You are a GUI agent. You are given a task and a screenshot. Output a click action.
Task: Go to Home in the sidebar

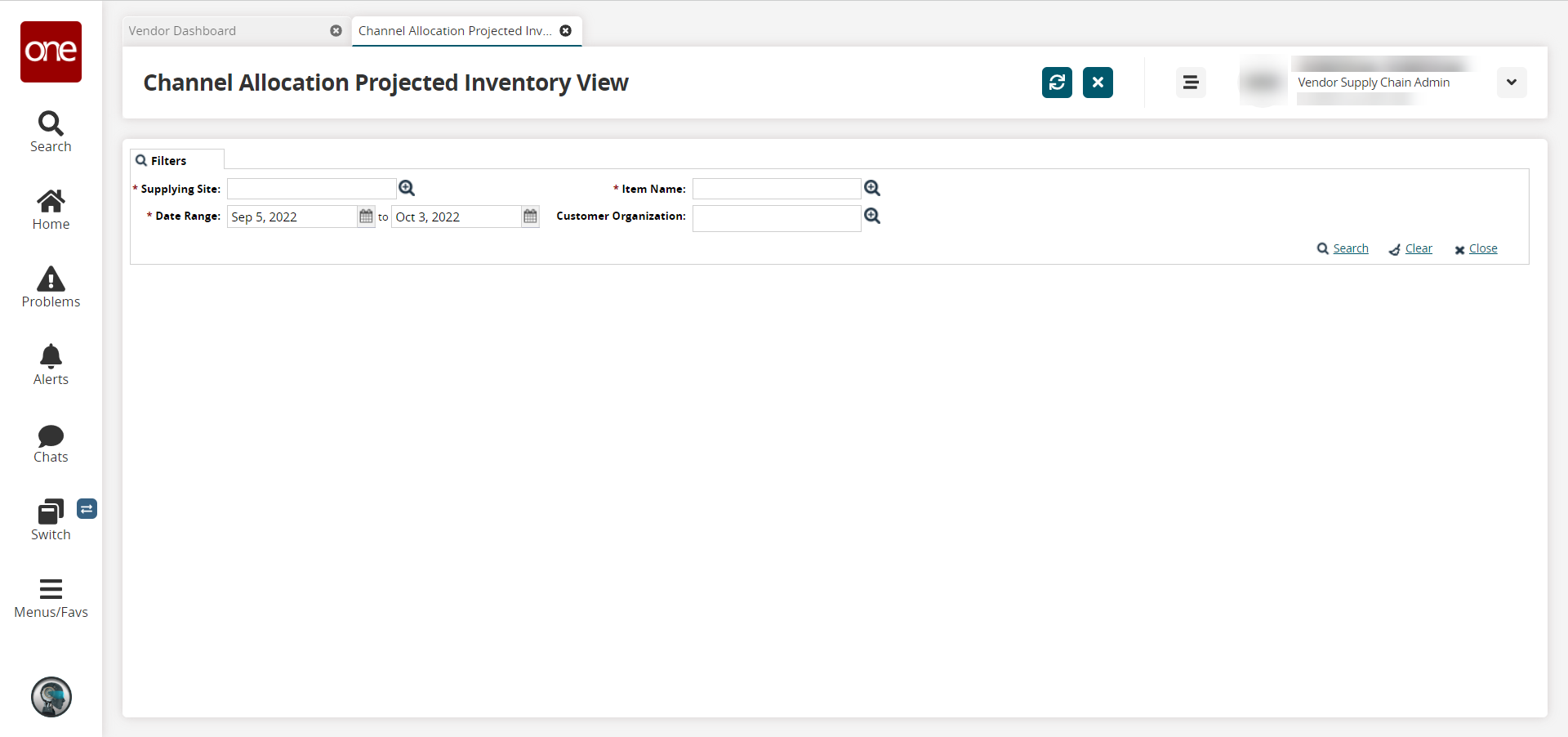pos(51,209)
